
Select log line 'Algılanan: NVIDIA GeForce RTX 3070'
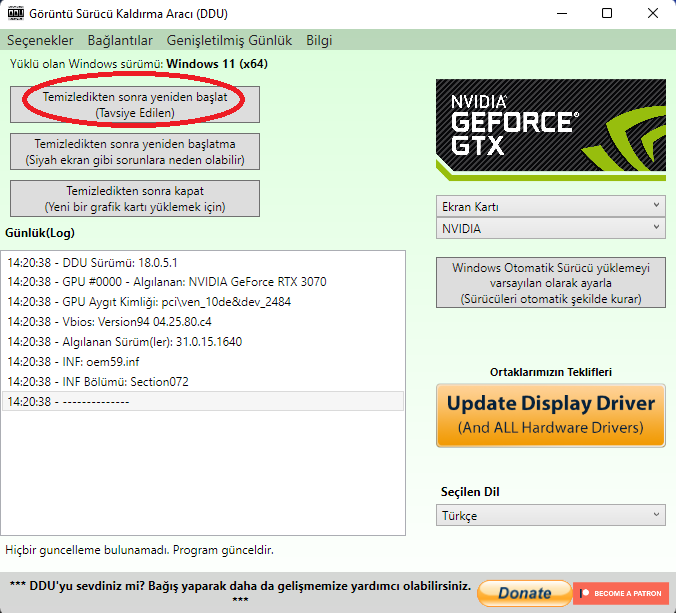click(x=203, y=282)
